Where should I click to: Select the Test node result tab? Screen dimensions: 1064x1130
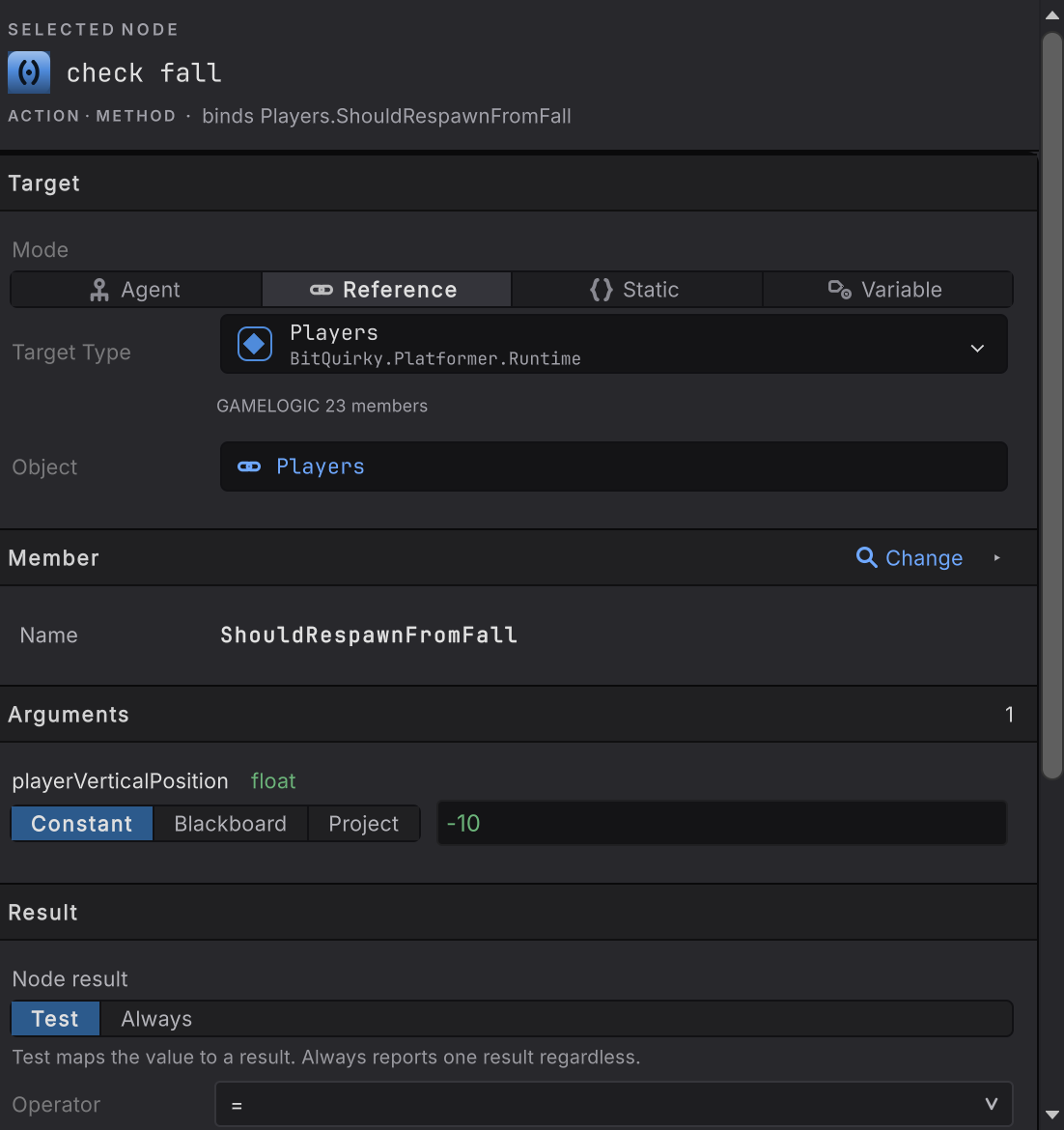55,1018
